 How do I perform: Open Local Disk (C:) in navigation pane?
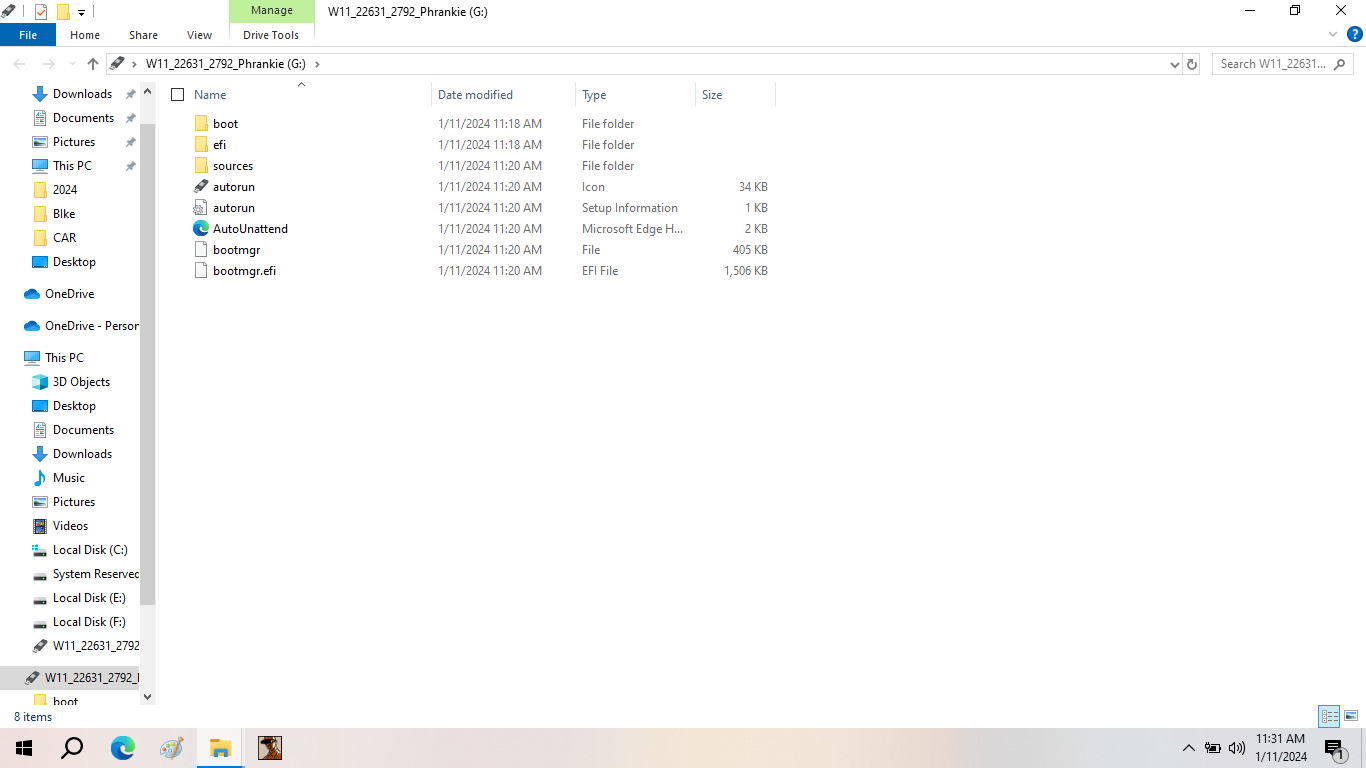[x=90, y=550]
